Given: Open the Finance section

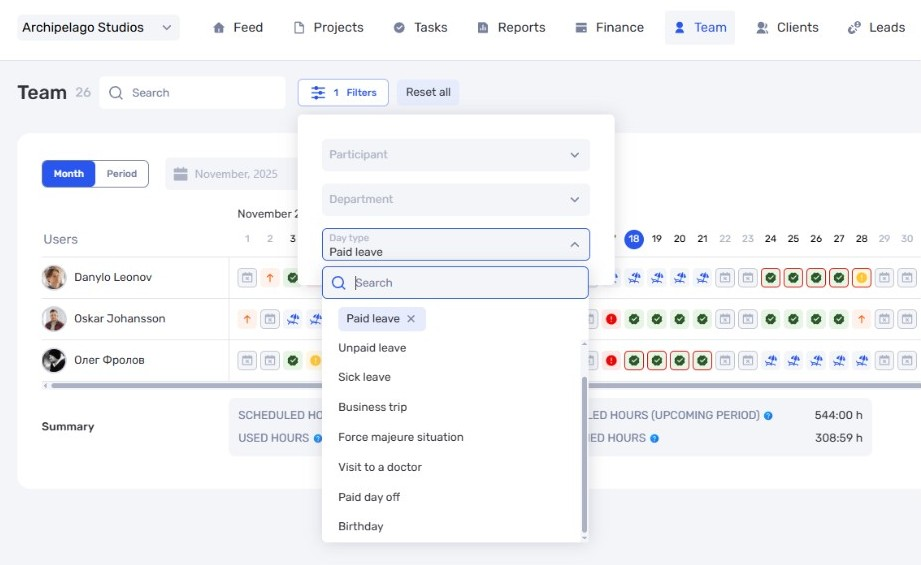Looking at the screenshot, I should pos(609,28).
